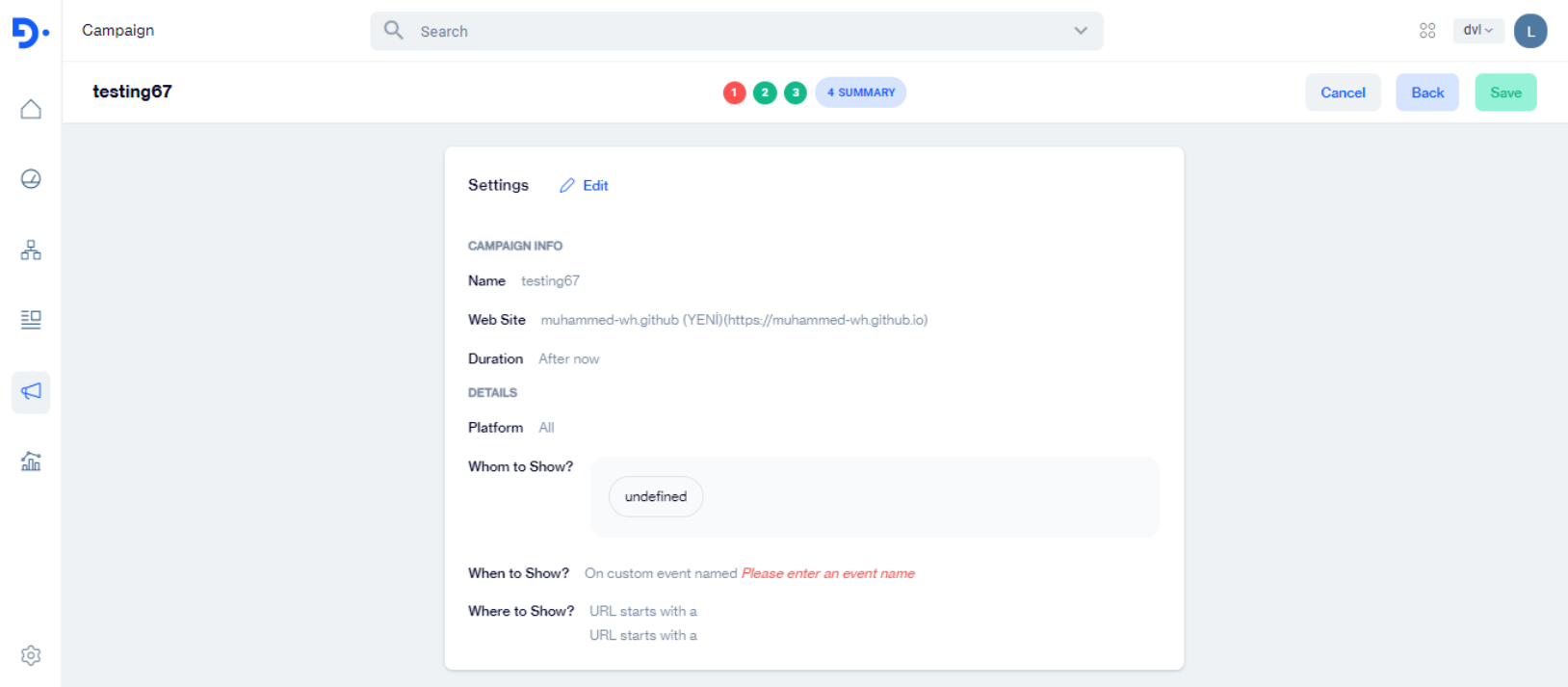Click the Back button
The width and height of the screenshot is (1568, 687).
tap(1427, 92)
